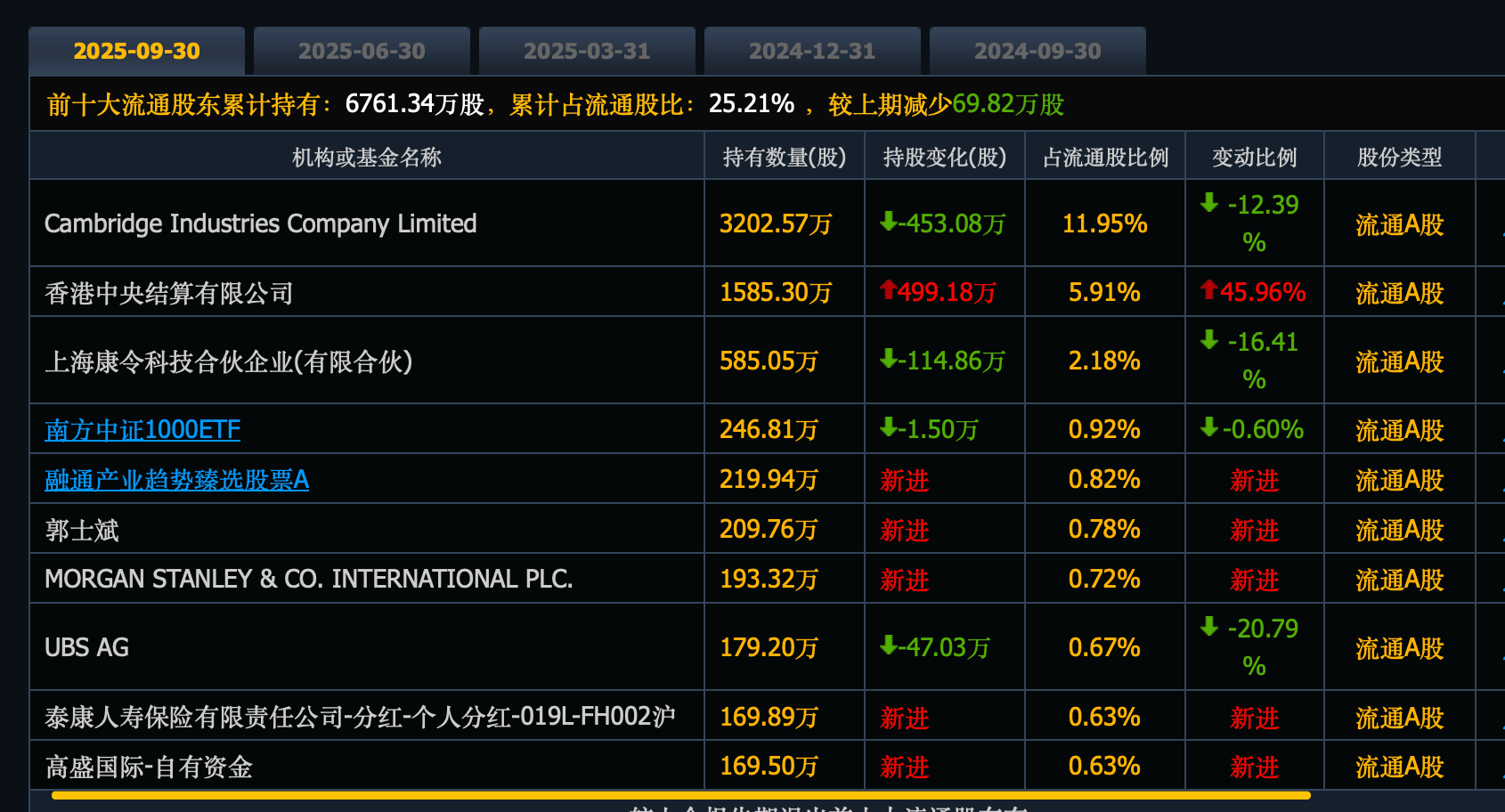Click the 179.20万 holding amount
This screenshot has width=1505, height=812.
pos(769,647)
